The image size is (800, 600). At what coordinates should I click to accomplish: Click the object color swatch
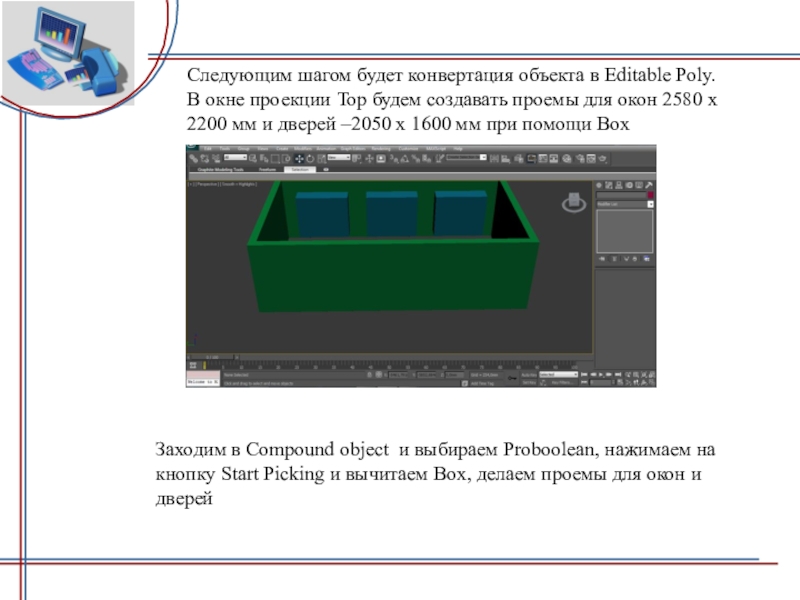(650, 194)
